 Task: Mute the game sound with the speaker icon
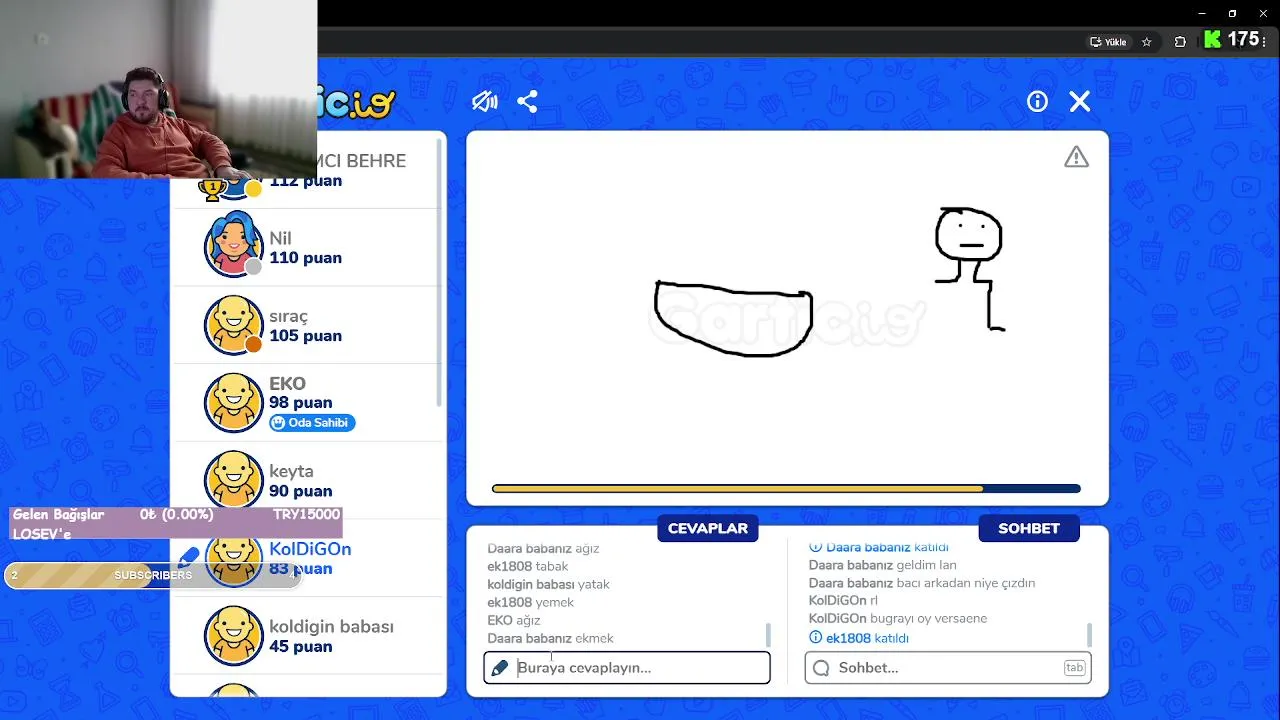click(485, 101)
